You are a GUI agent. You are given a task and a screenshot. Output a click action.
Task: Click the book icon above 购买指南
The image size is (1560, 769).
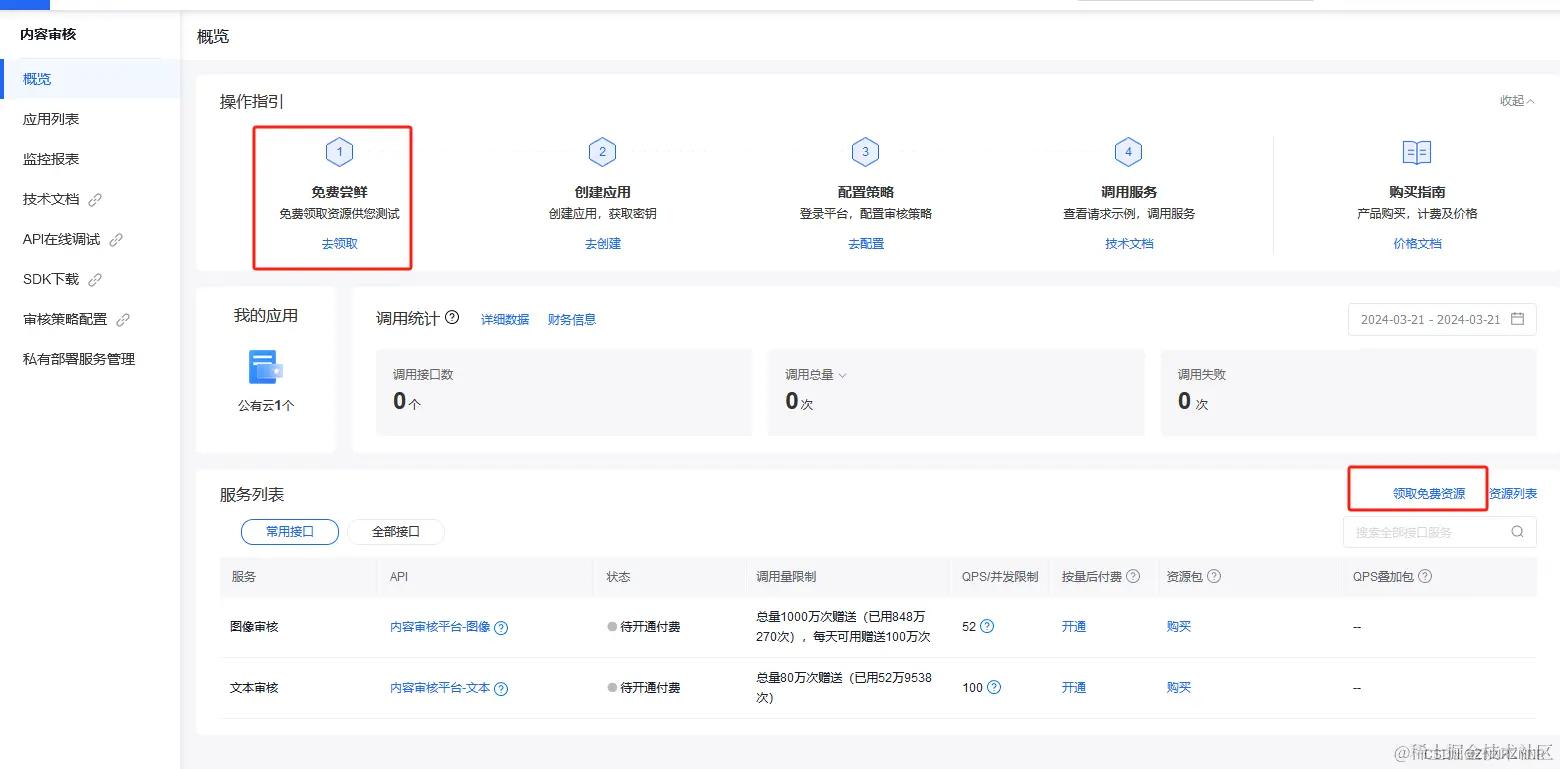point(1417,152)
